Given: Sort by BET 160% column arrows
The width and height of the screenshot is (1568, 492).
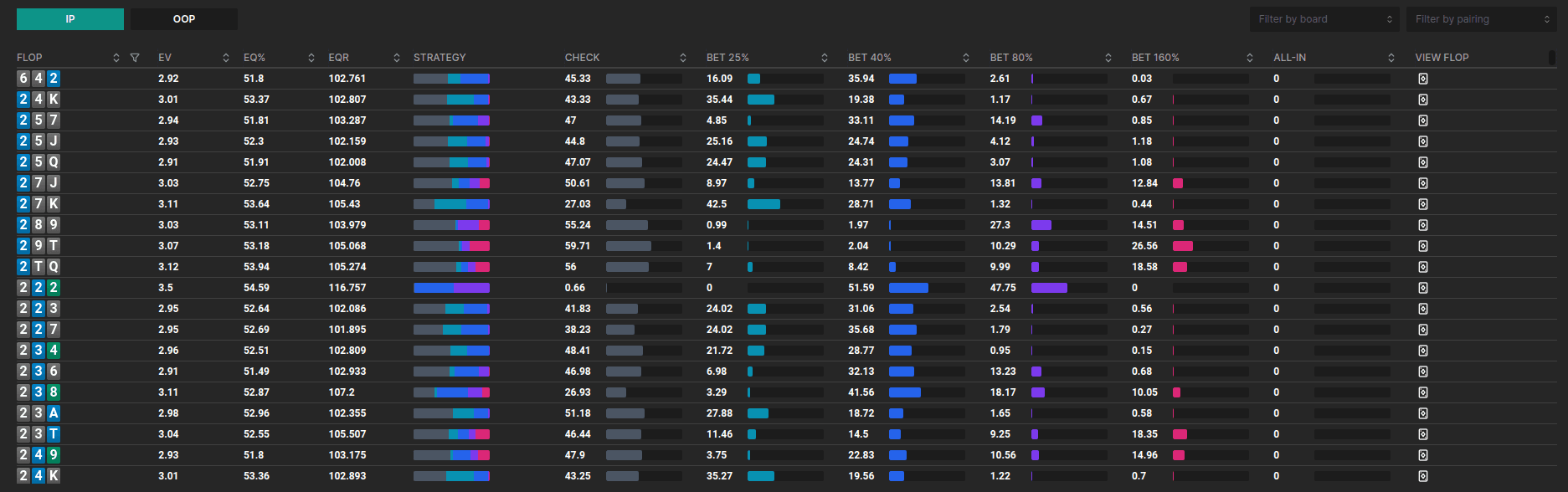Looking at the screenshot, I should pyautogui.click(x=1250, y=58).
